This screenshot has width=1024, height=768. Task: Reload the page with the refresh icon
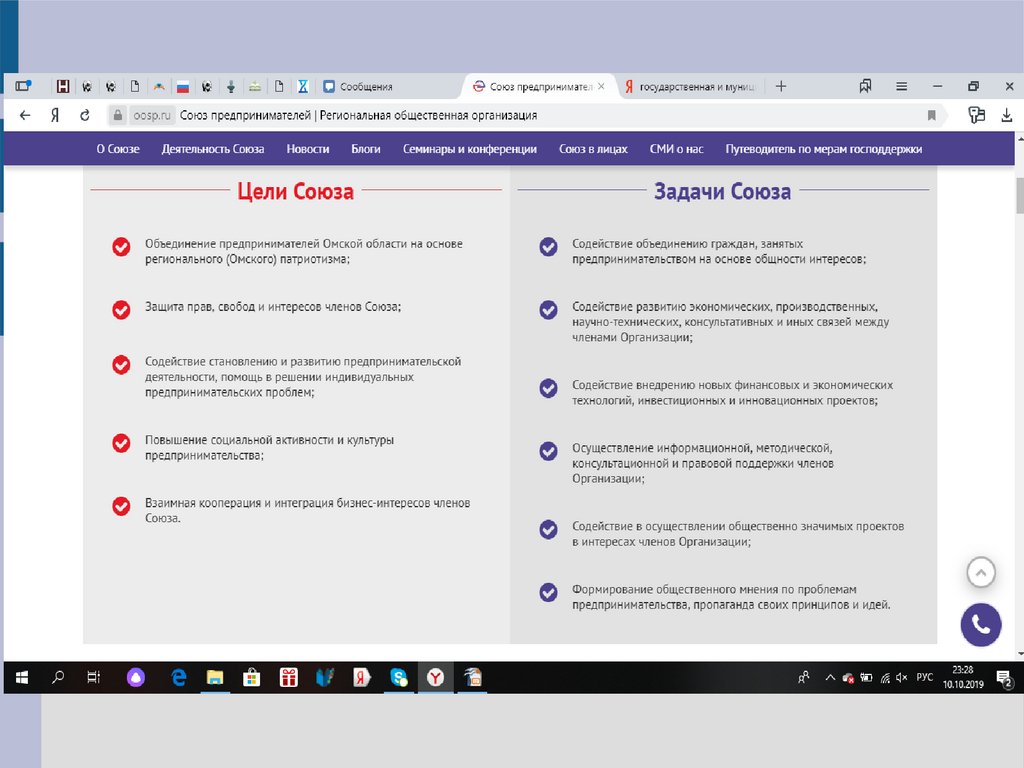click(x=85, y=116)
